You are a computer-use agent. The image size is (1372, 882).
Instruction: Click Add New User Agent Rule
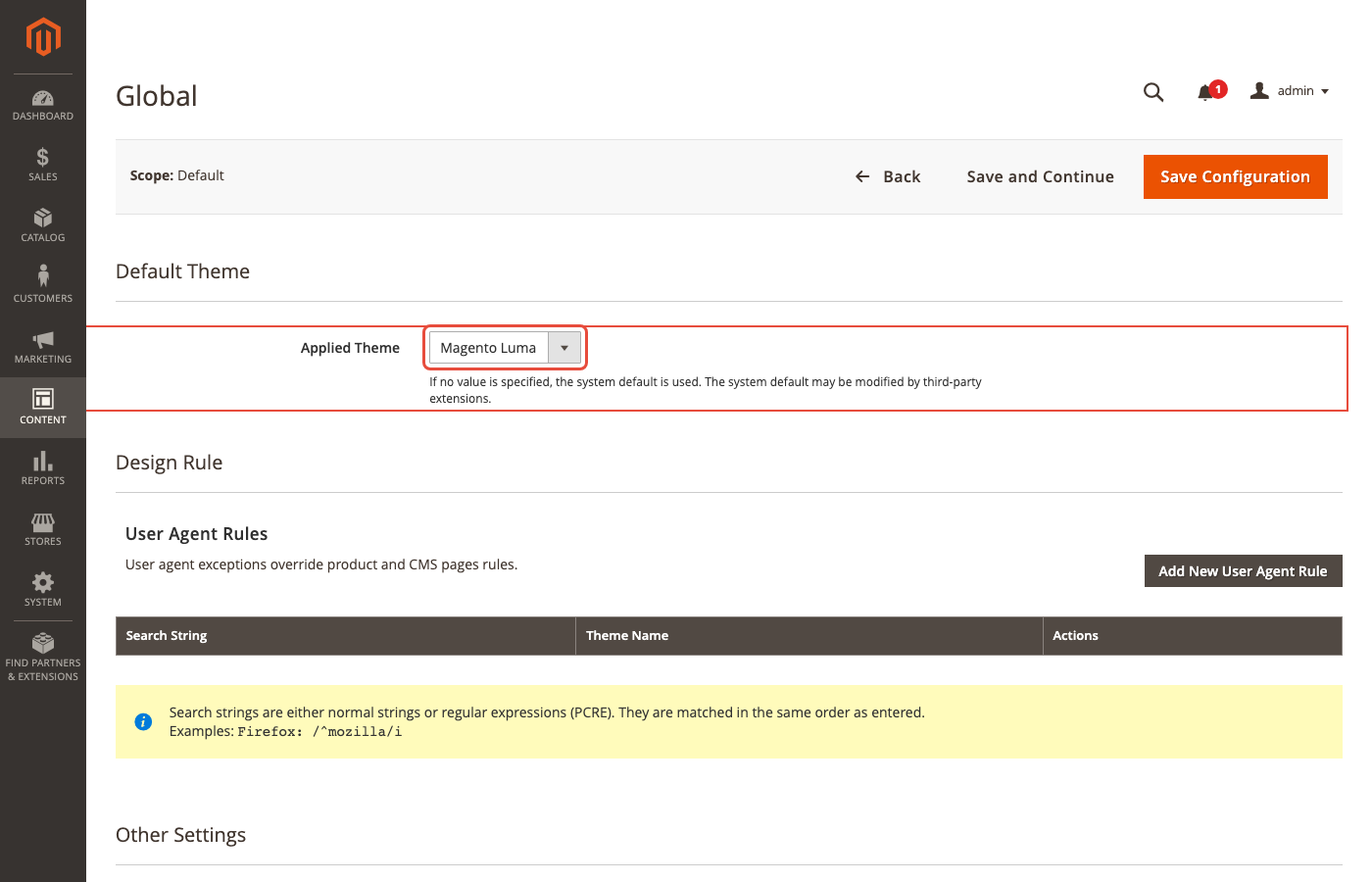[x=1243, y=570]
